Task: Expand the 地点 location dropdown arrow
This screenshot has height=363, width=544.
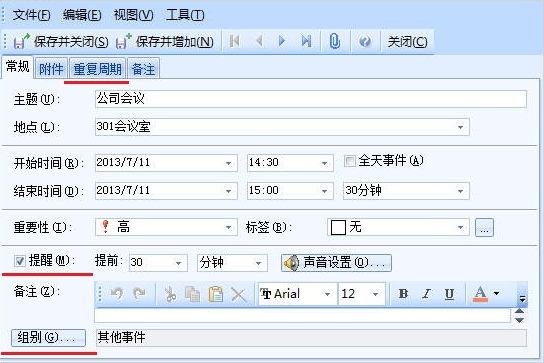Action: click(x=460, y=127)
